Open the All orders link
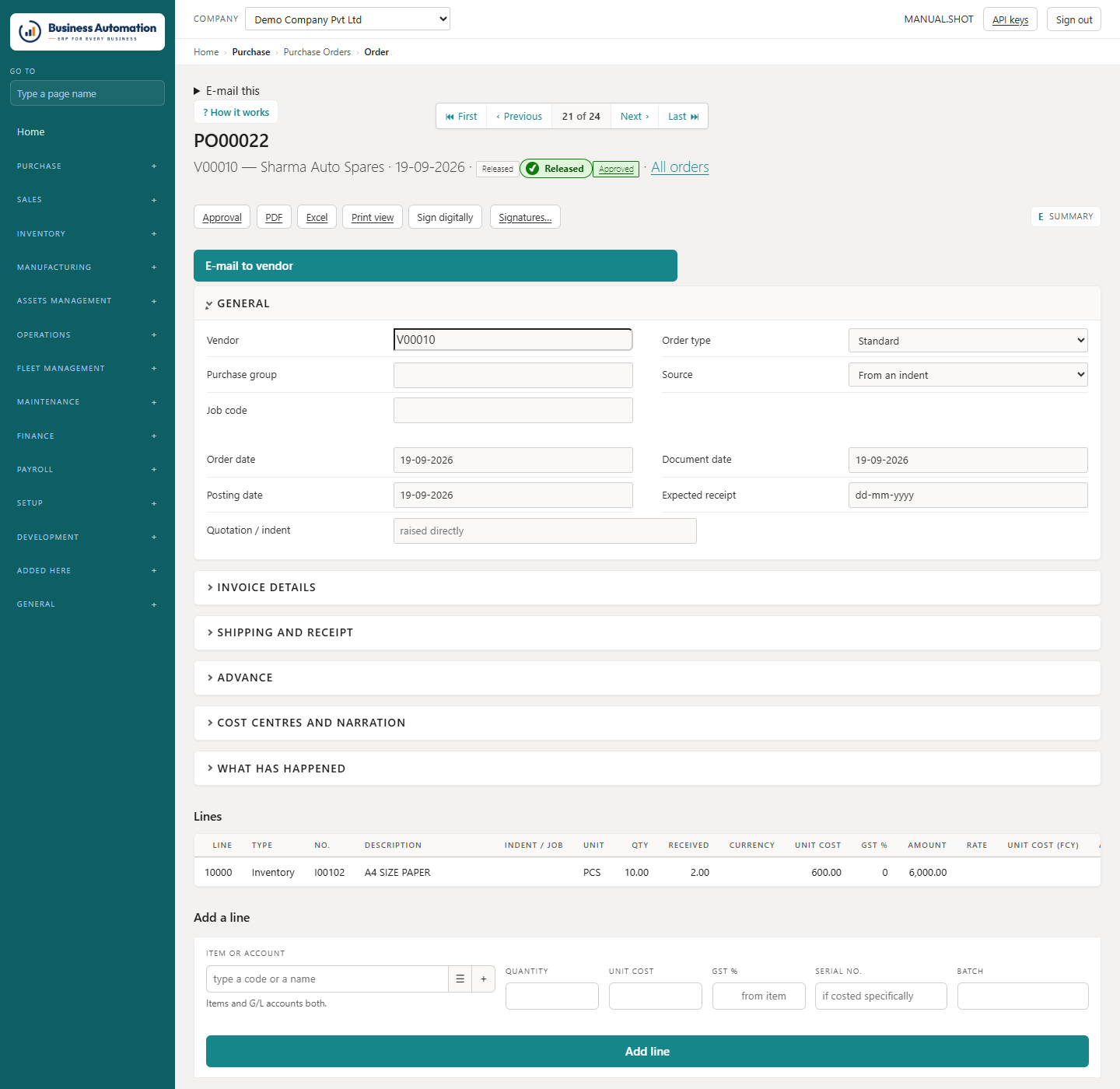 (x=680, y=167)
